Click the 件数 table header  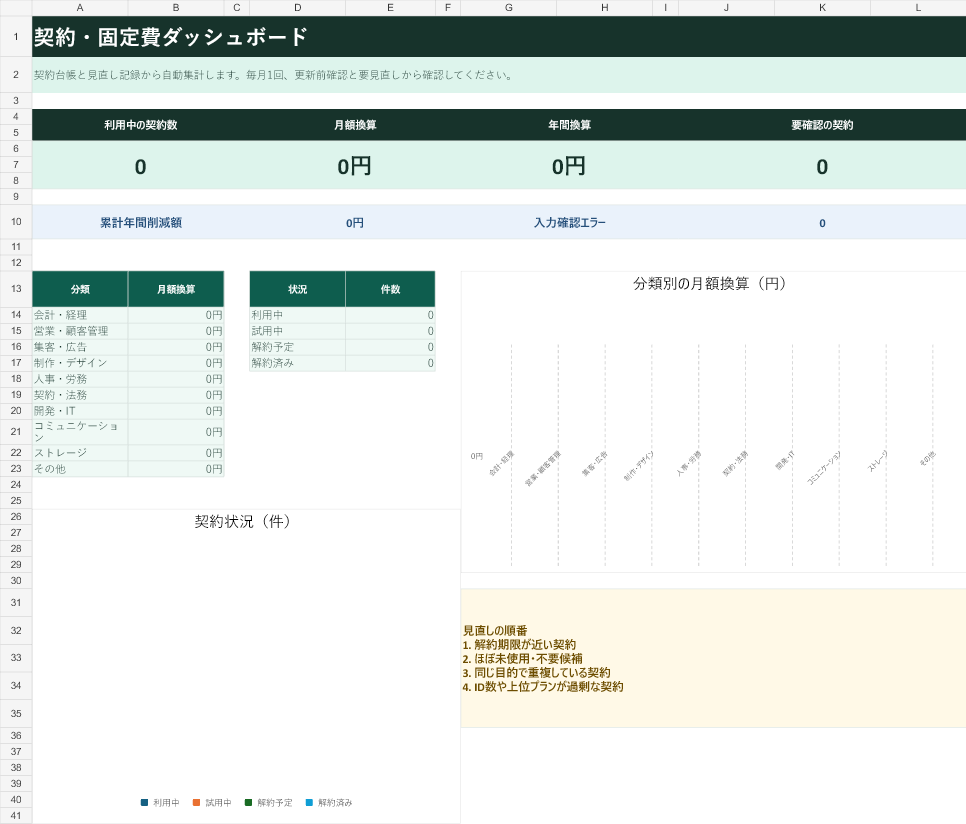pyautogui.click(x=391, y=289)
